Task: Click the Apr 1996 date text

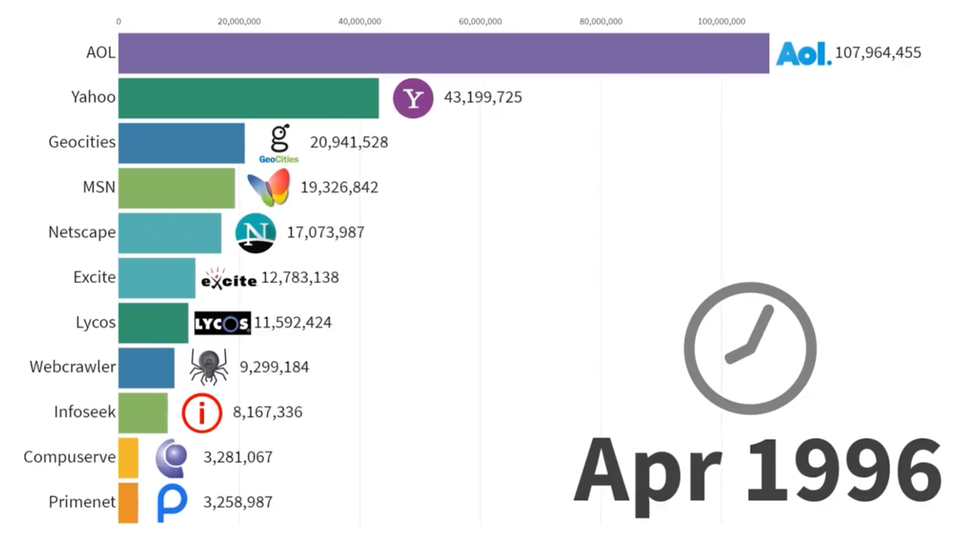Action: pos(757,470)
